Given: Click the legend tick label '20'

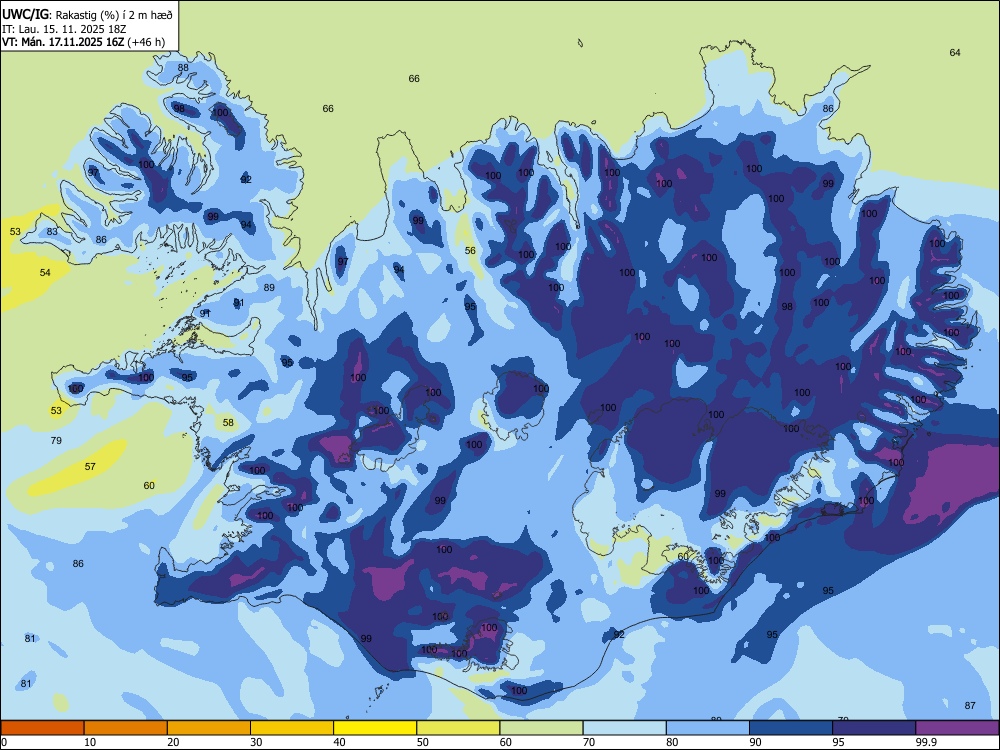Looking at the screenshot, I should pos(173,742).
